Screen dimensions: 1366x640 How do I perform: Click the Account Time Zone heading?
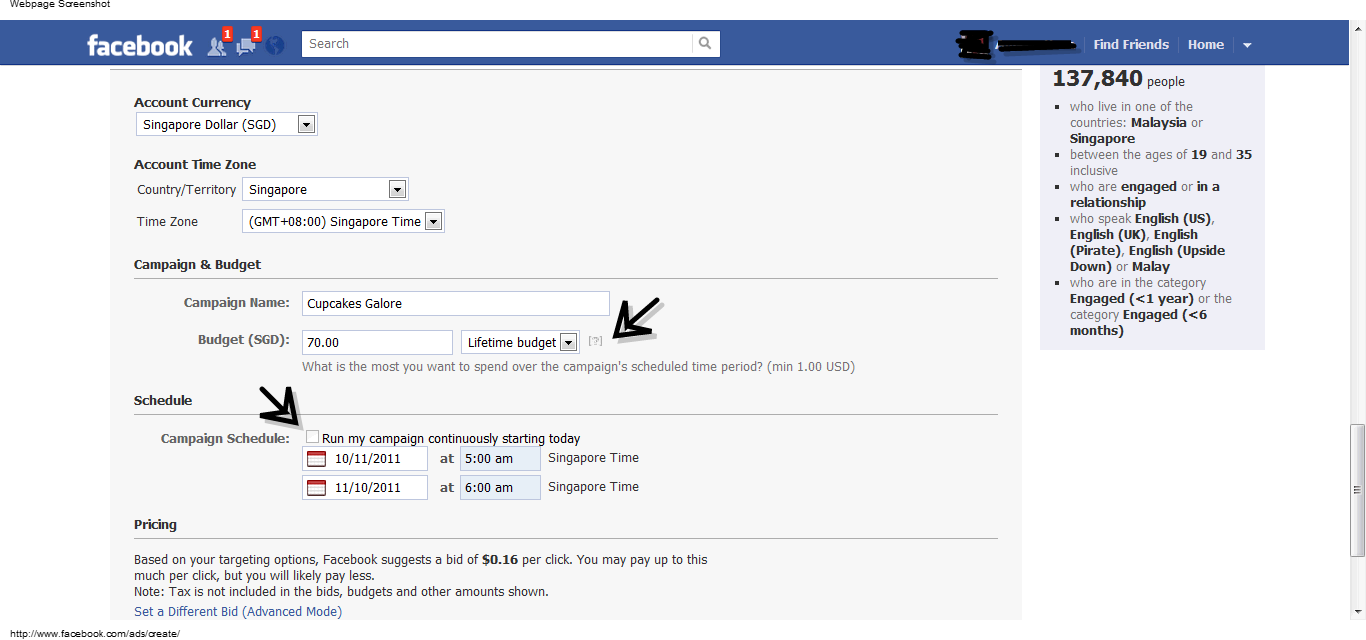click(195, 165)
